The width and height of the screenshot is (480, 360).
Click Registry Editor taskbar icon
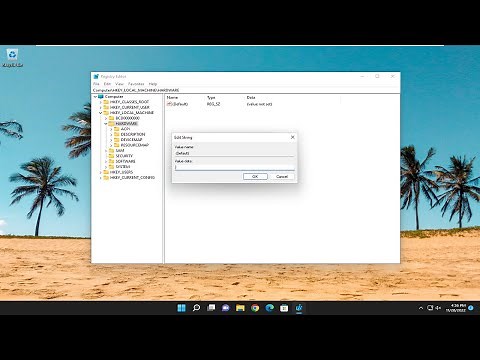click(x=299, y=308)
